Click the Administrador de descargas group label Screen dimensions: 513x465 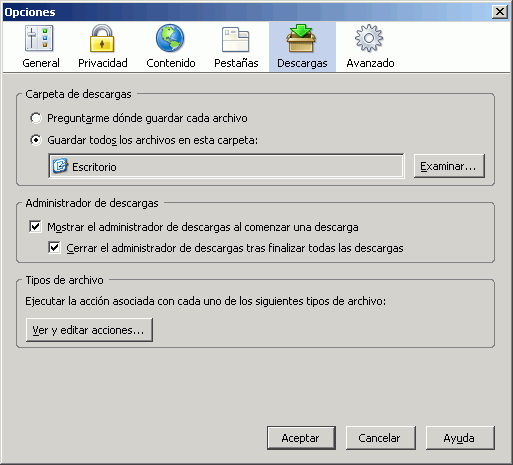pyautogui.click(x=92, y=203)
